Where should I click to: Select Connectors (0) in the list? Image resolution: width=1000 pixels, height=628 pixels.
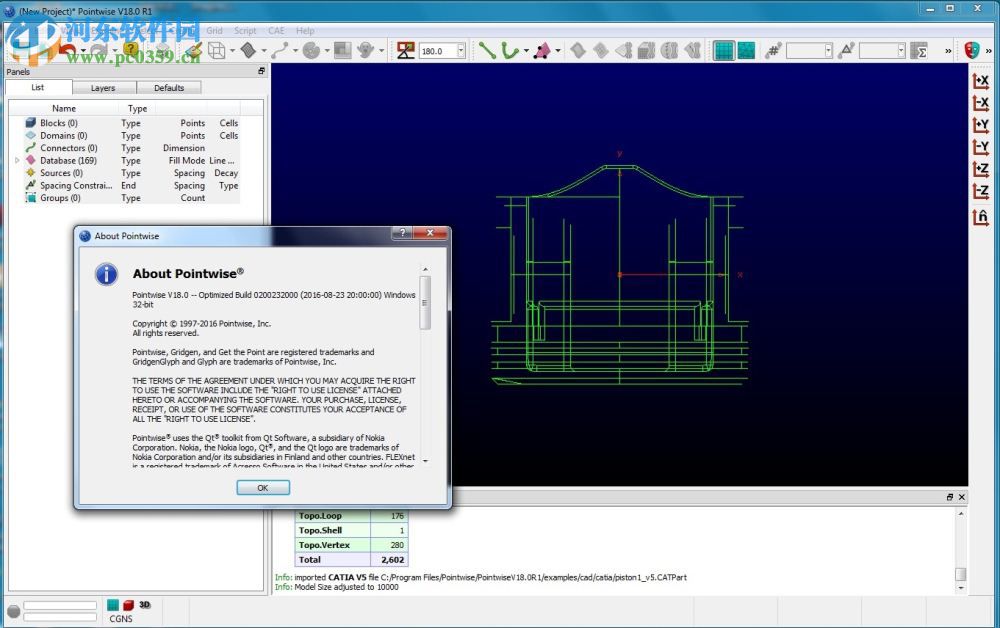[68, 148]
